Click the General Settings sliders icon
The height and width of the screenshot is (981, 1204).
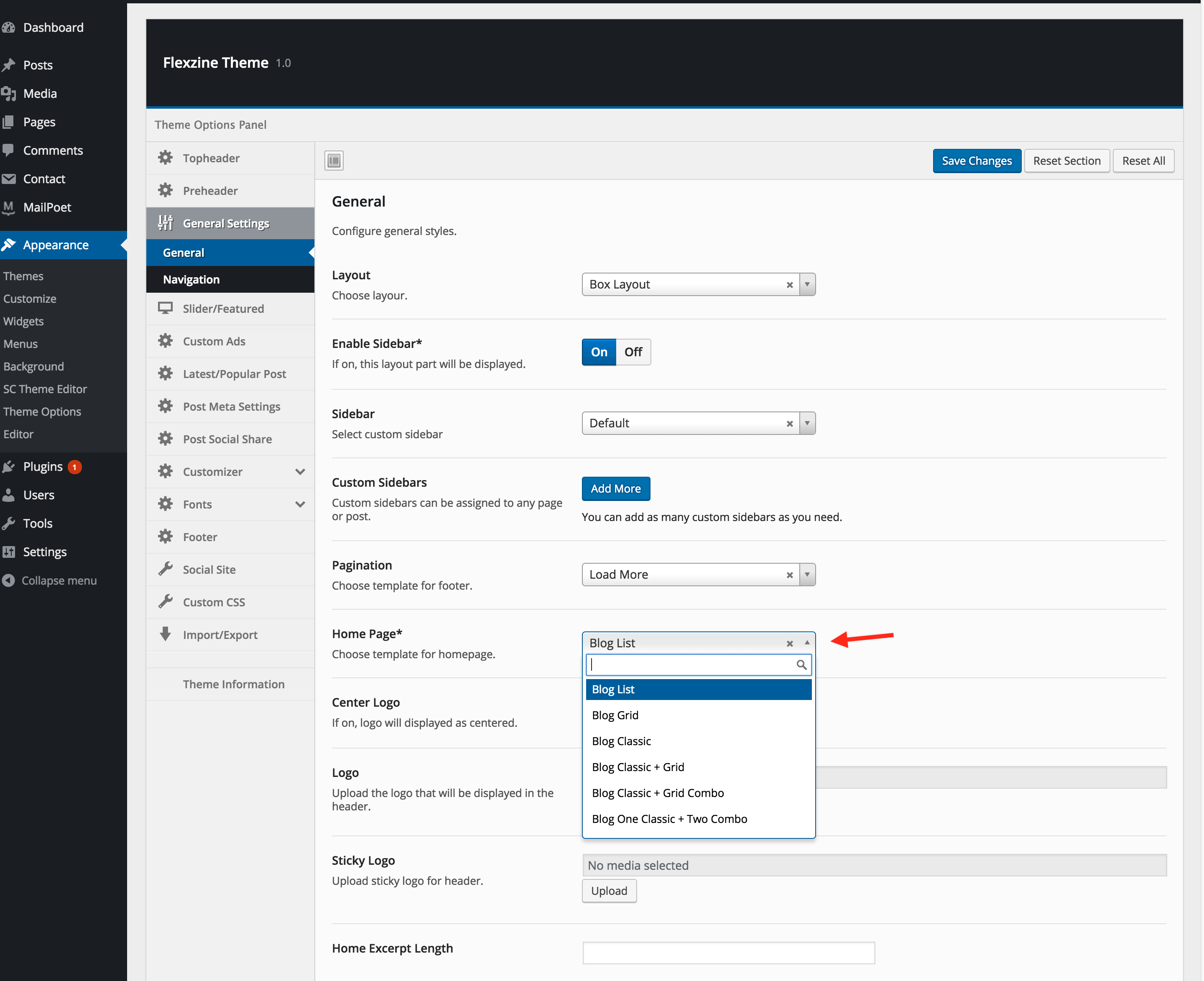165,222
